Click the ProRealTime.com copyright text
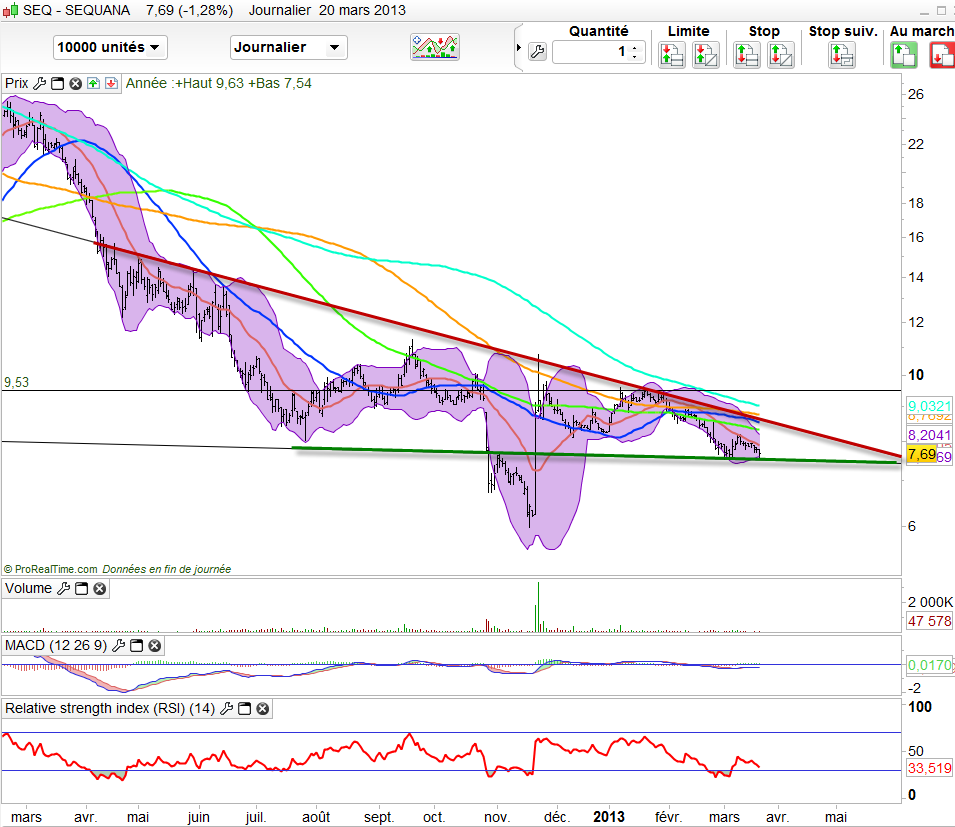The image size is (955, 827). click(x=51, y=569)
